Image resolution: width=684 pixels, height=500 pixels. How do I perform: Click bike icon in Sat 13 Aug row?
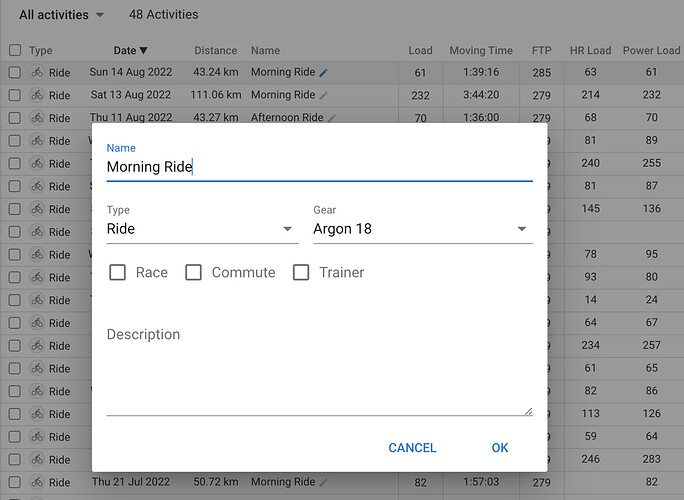37,95
